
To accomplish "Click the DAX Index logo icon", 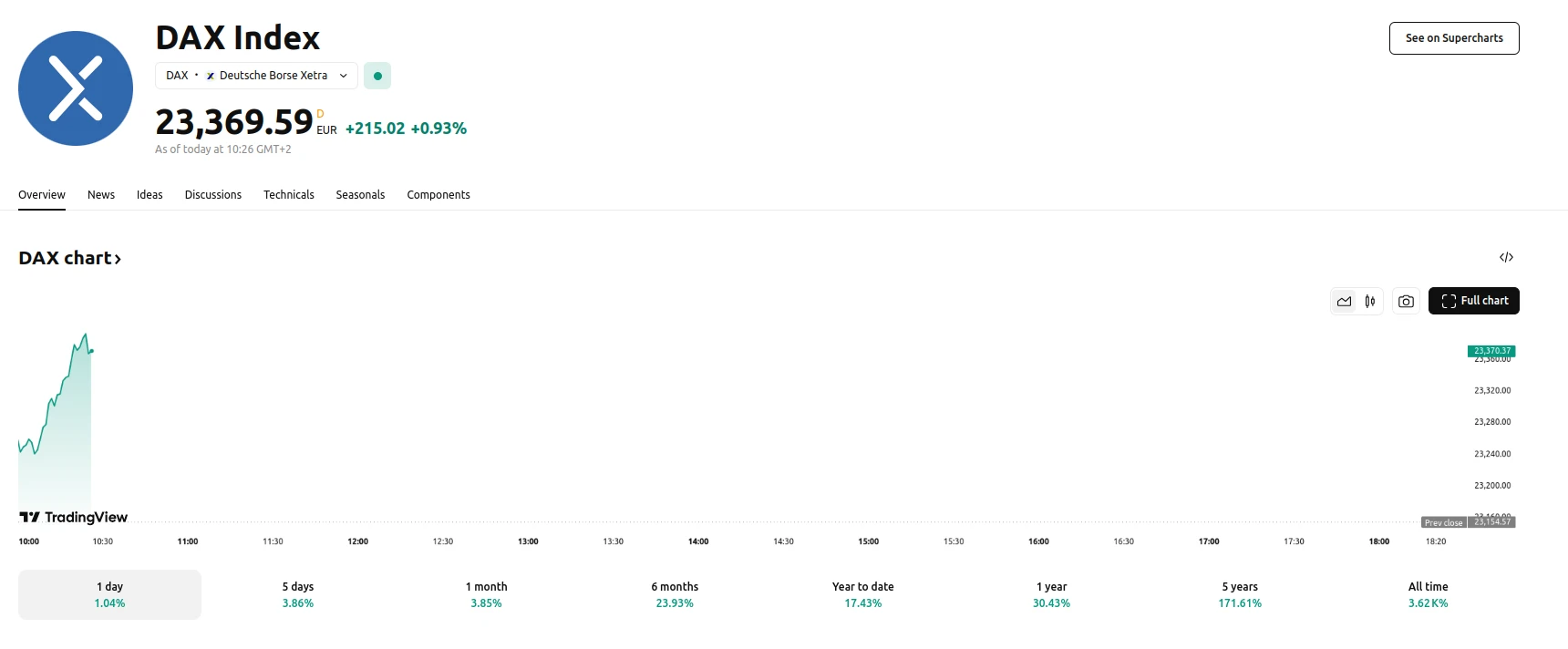I will [x=76, y=88].
